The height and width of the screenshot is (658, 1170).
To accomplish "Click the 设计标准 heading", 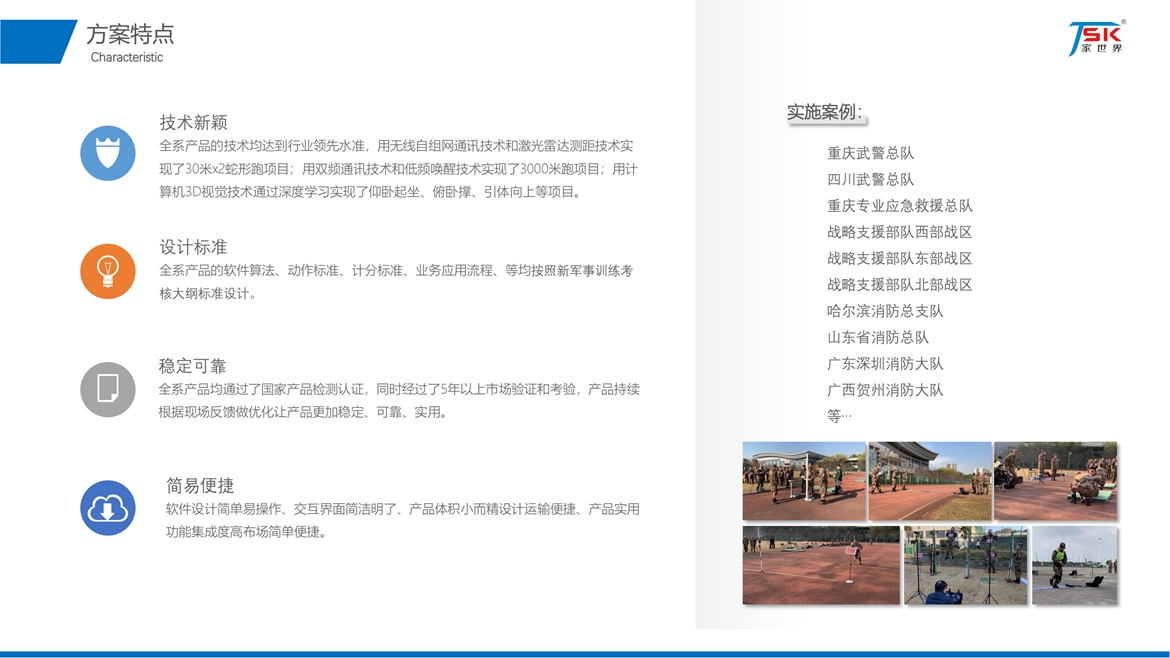I will (194, 247).
